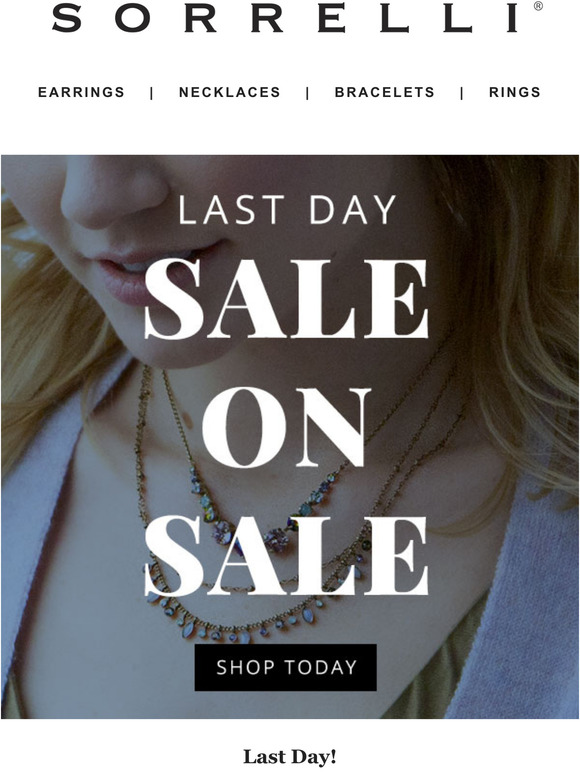Go to the Necklaces category
This screenshot has height=774, width=580.
(x=230, y=92)
